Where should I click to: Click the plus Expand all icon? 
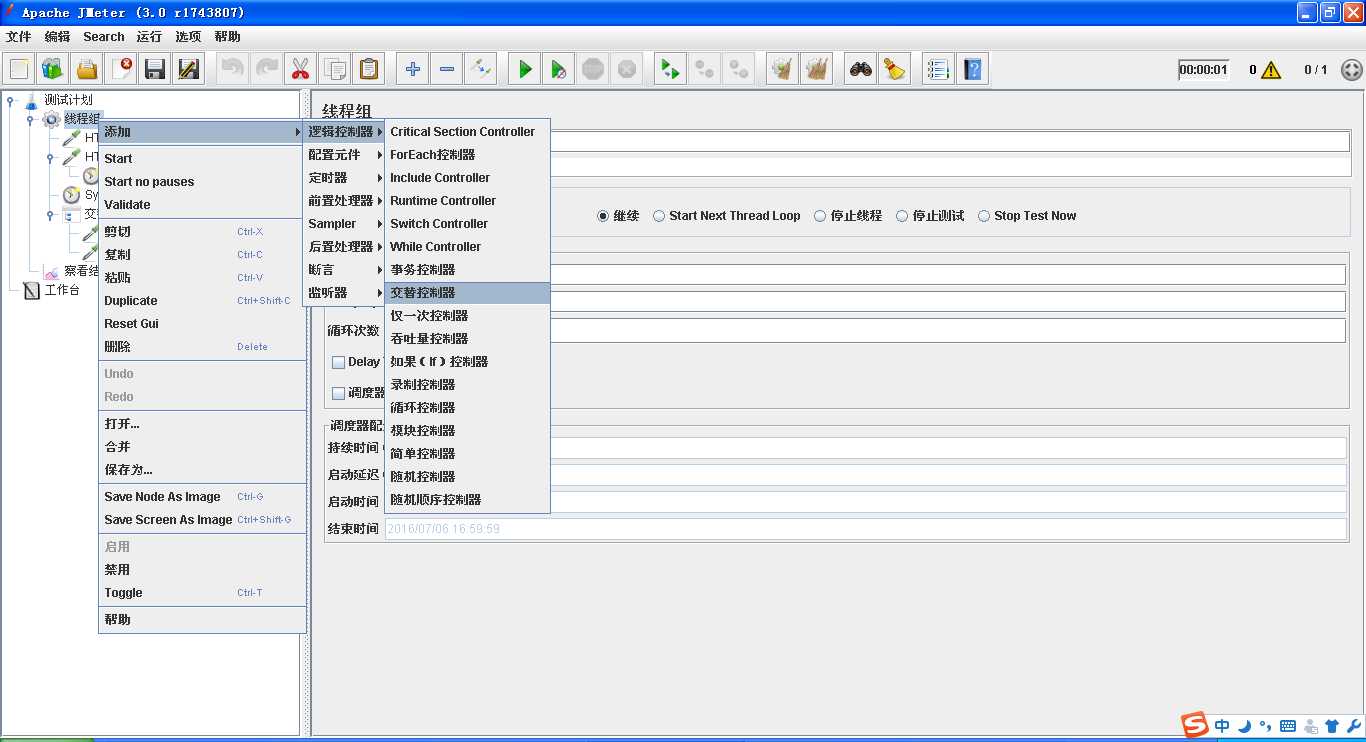click(x=412, y=69)
